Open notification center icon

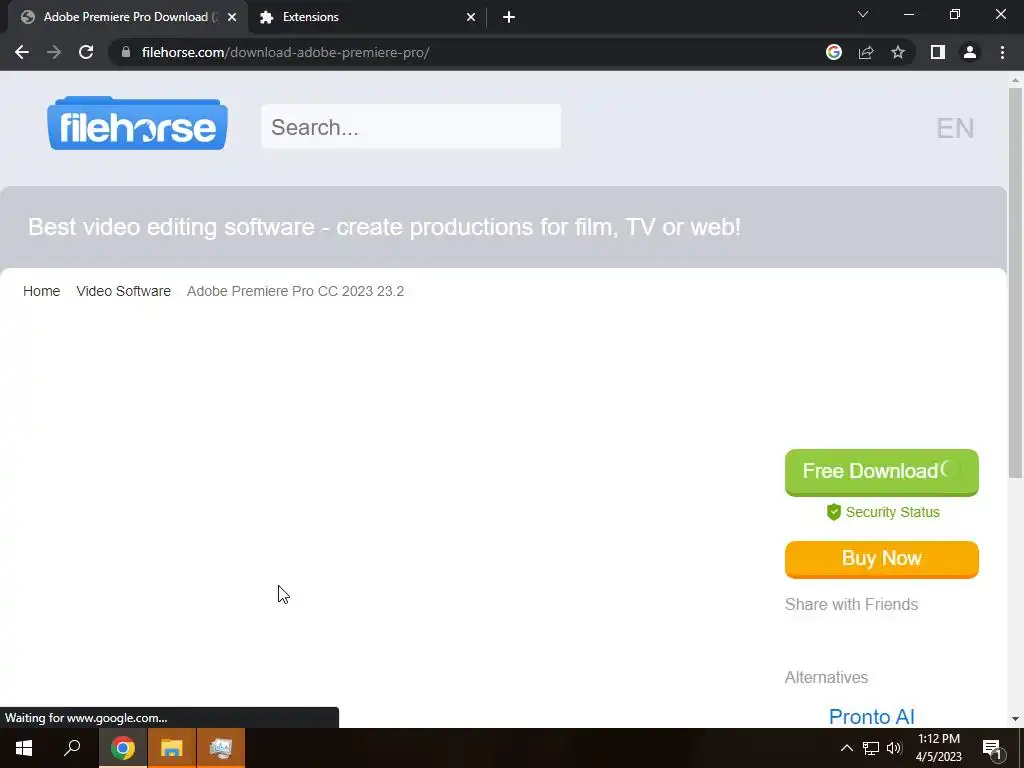point(992,748)
